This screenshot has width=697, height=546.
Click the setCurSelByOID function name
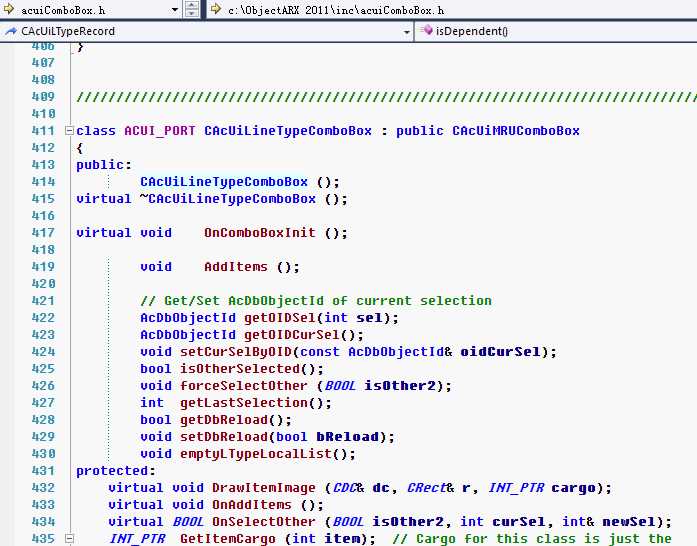coord(236,352)
